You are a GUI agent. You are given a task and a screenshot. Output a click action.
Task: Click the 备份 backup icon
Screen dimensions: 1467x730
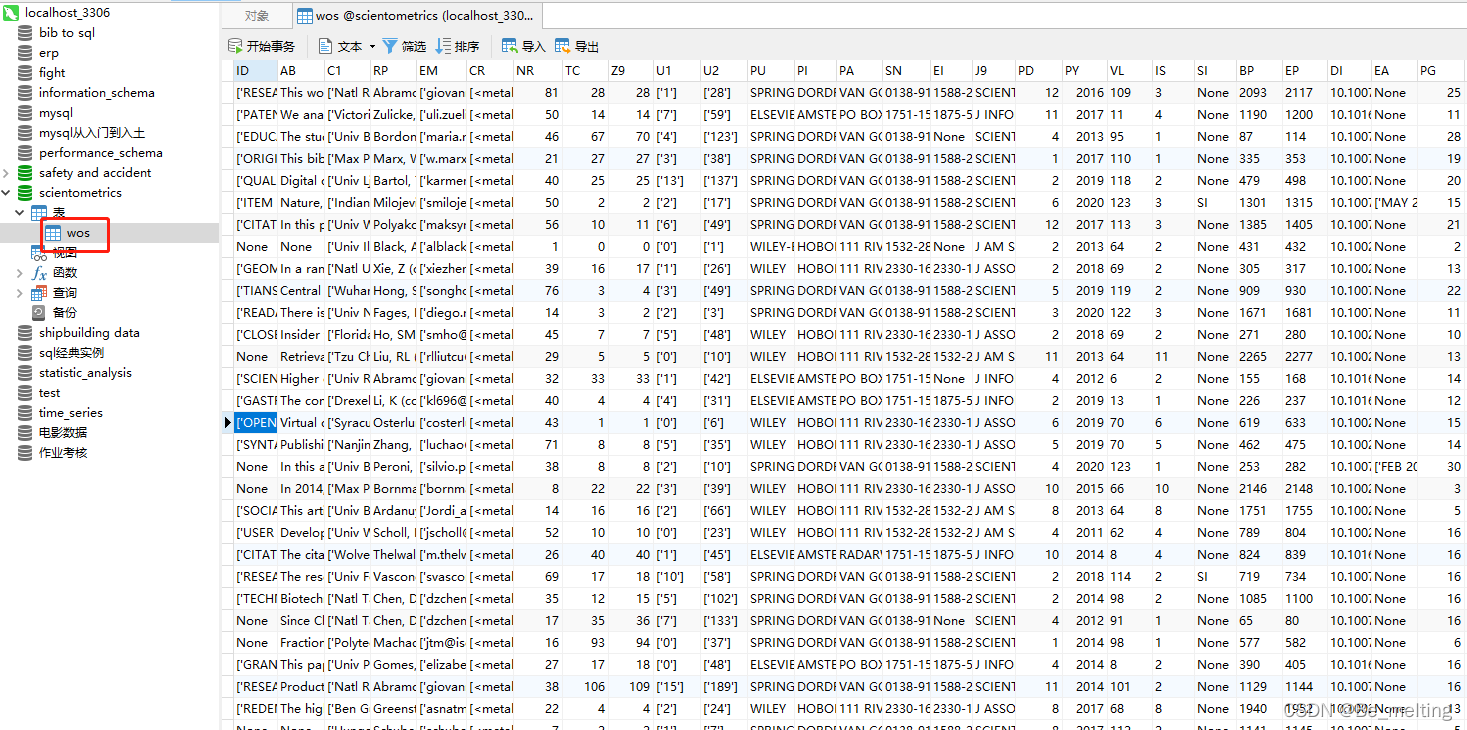coord(39,313)
